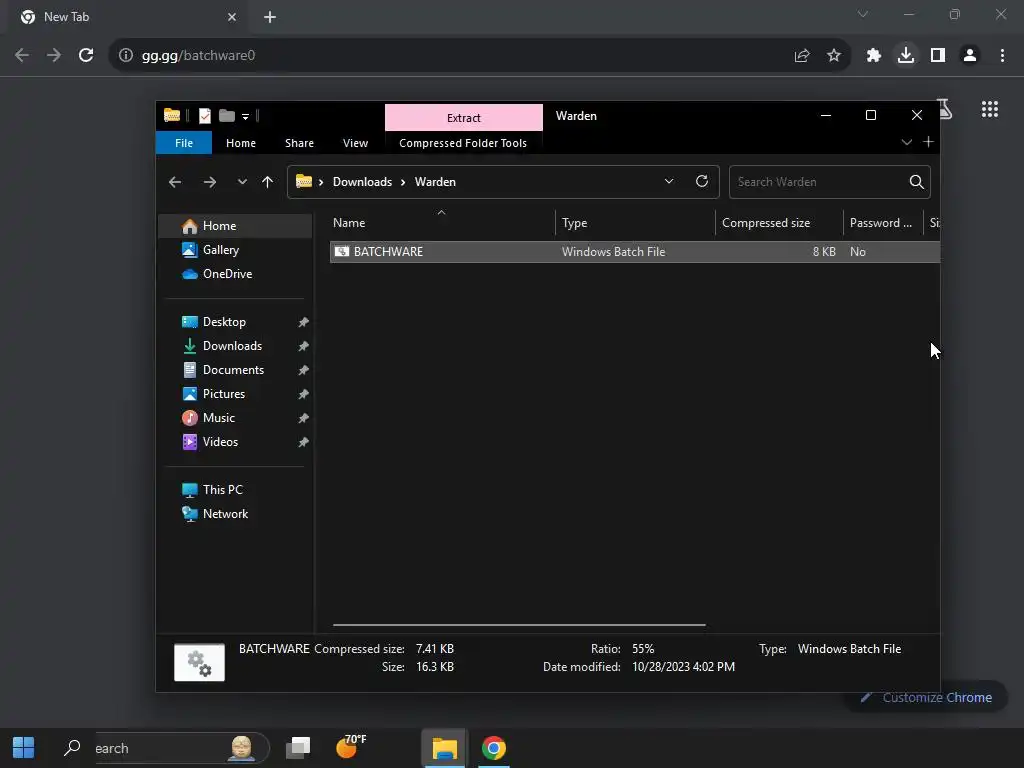The height and width of the screenshot is (768, 1024).
Task: Click the Windows Batch File type cell
Action: point(613,252)
